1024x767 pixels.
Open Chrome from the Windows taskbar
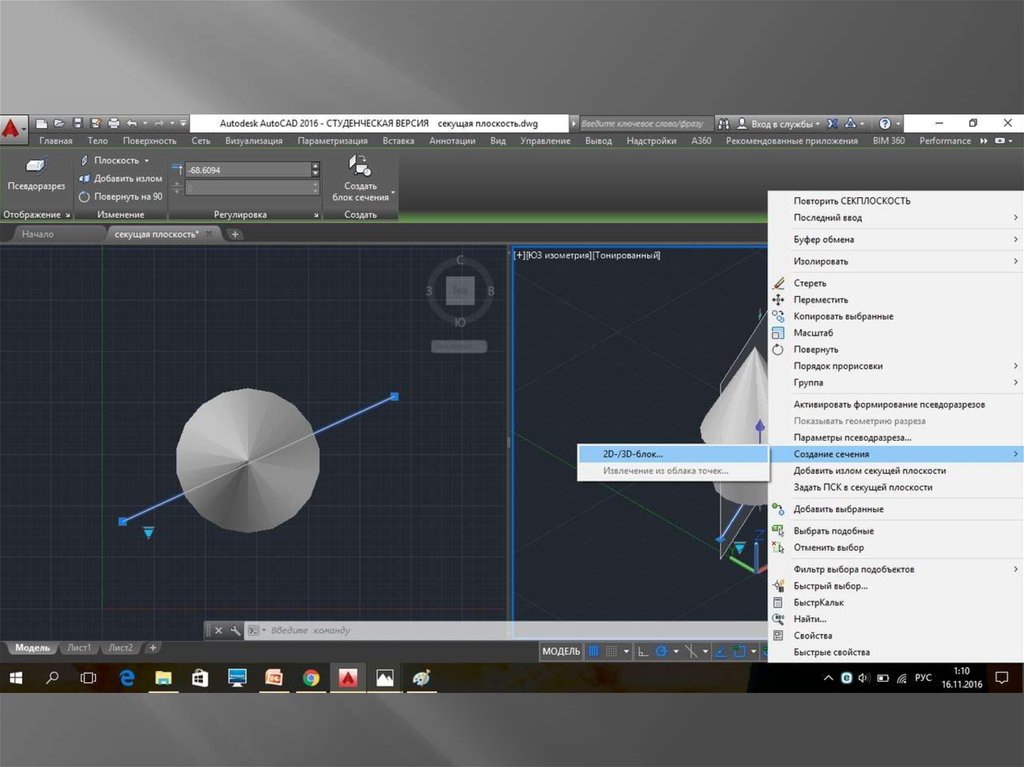click(311, 678)
